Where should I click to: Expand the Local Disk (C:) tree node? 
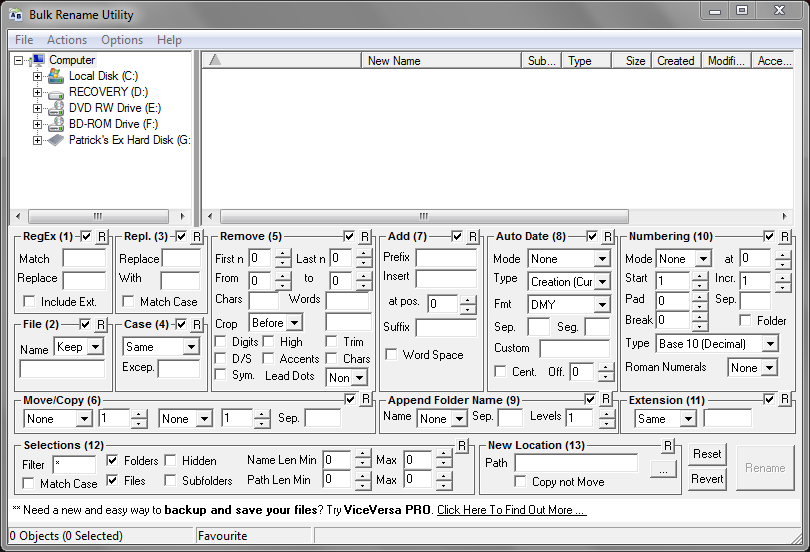click(38, 76)
